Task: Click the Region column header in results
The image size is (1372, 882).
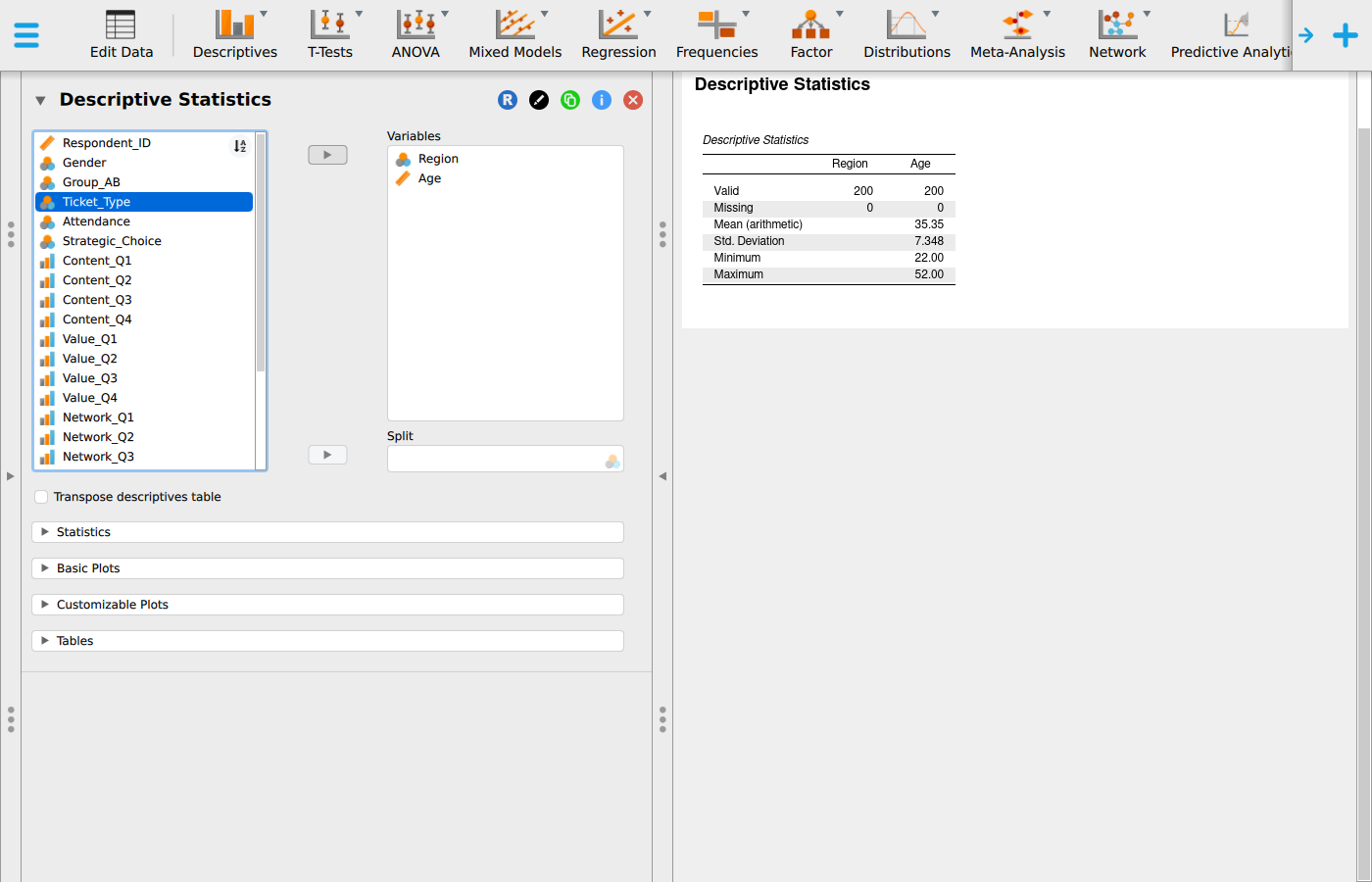Action: tap(850, 164)
